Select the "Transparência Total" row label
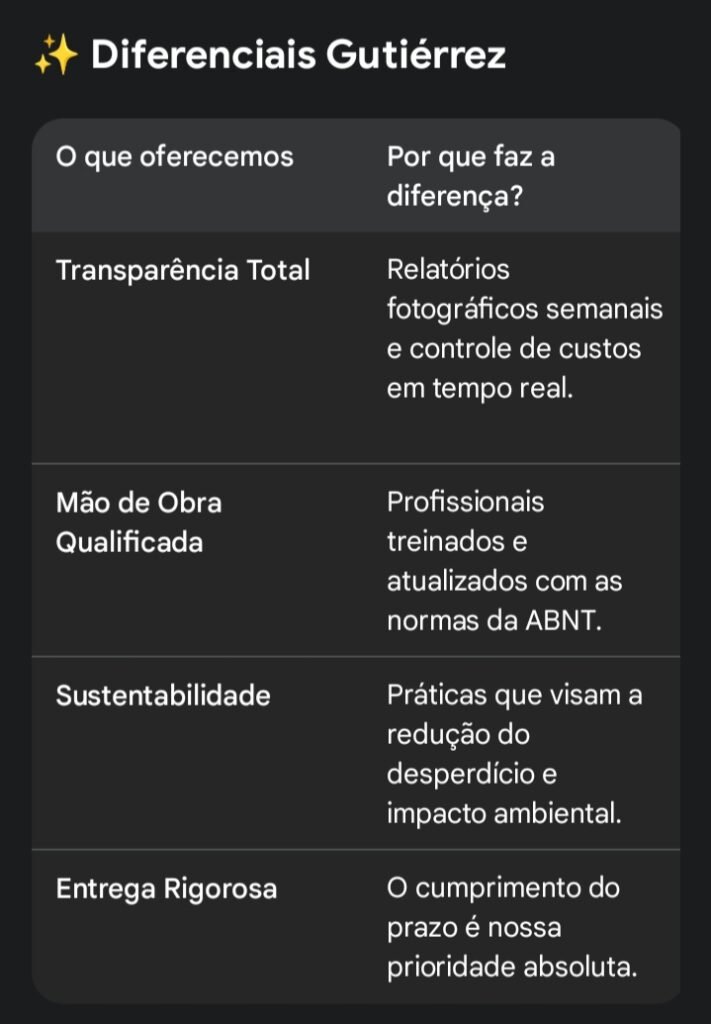The image size is (711, 1024). pos(183,270)
